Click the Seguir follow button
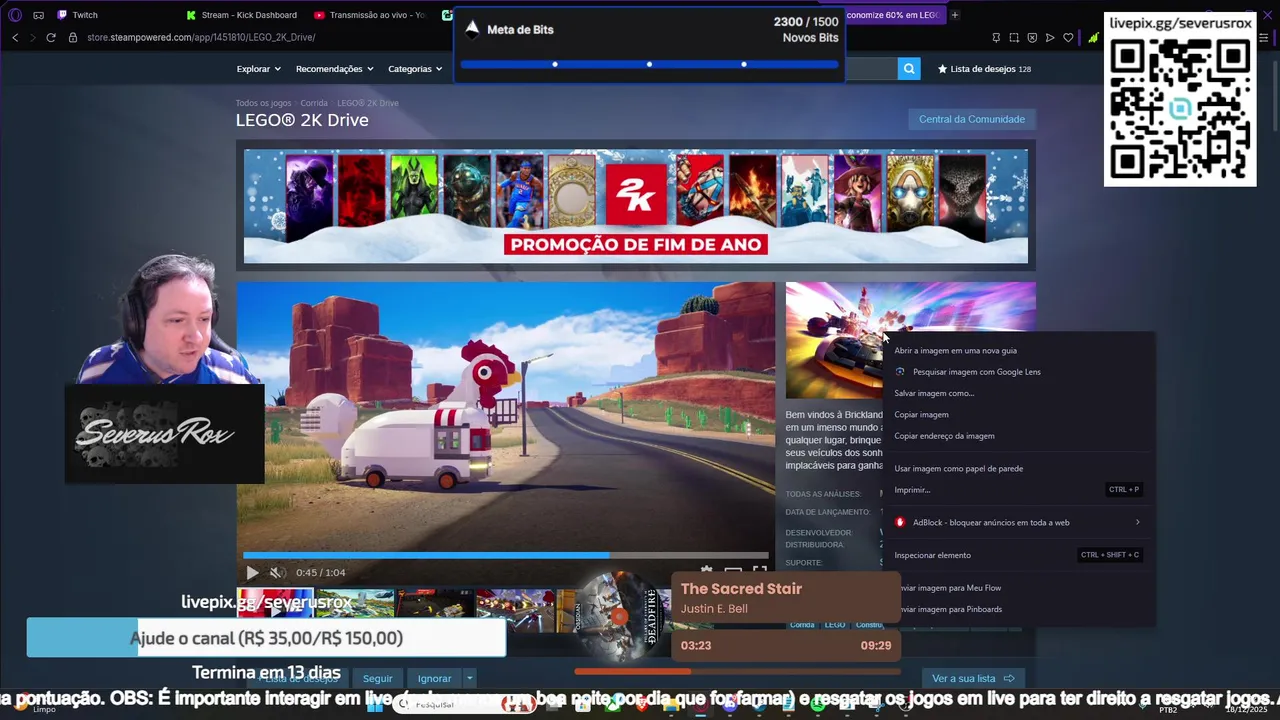This screenshot has height=720, width=1280. (377, 678)
